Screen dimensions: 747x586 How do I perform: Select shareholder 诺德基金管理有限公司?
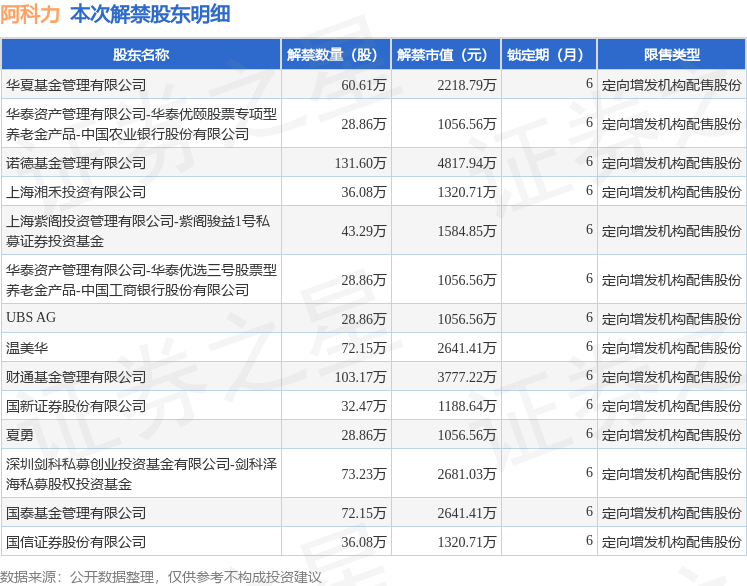point(76,163)
